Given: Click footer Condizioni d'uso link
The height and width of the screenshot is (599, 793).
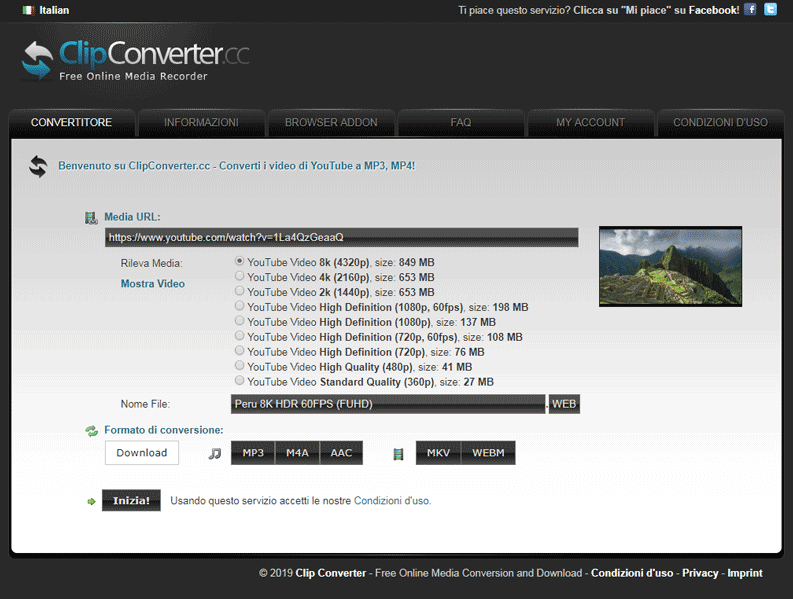Looking at the screenshot, I should tap(632, 573).
